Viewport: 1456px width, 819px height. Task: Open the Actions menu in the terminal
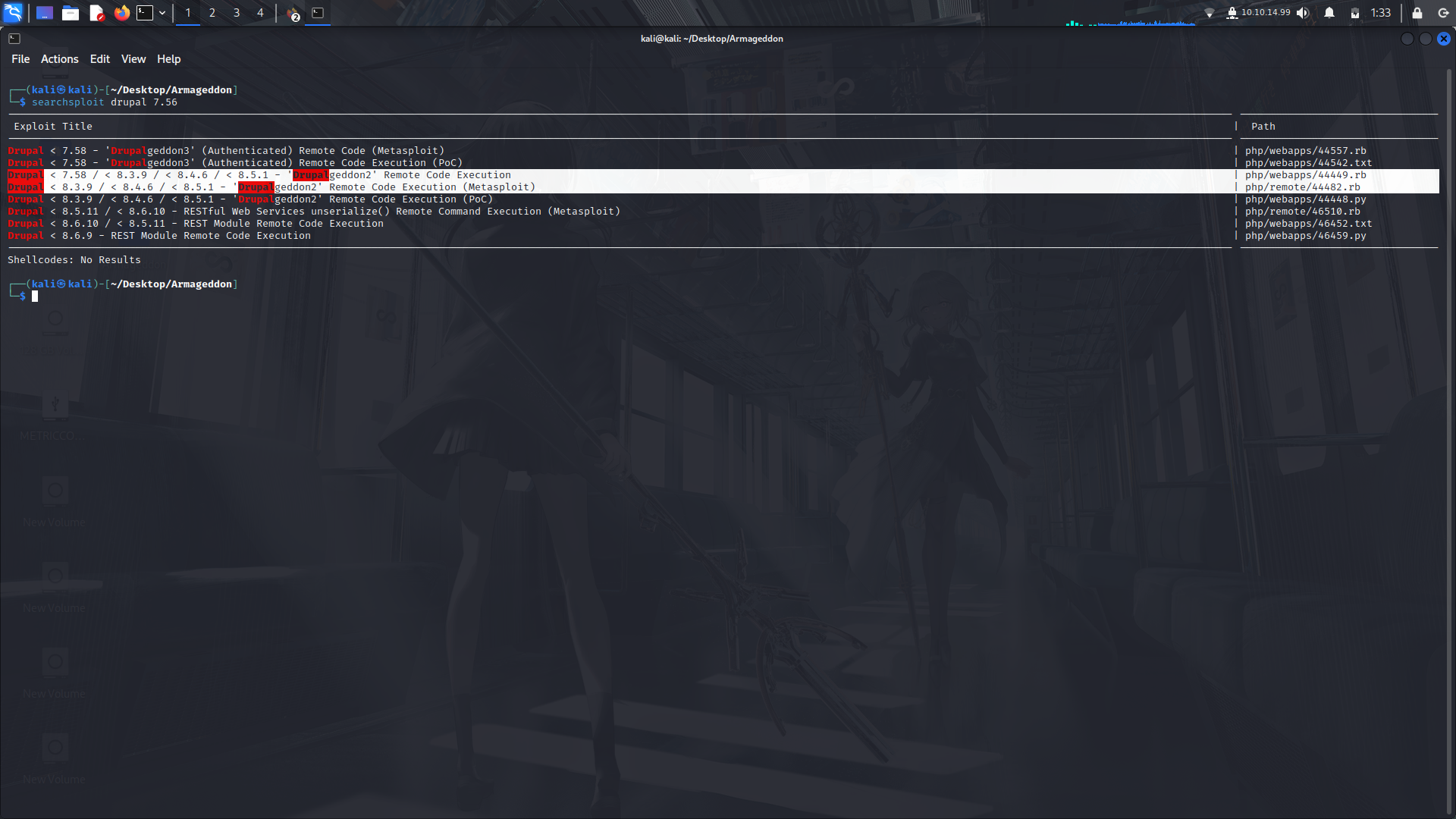pos(59,58)
